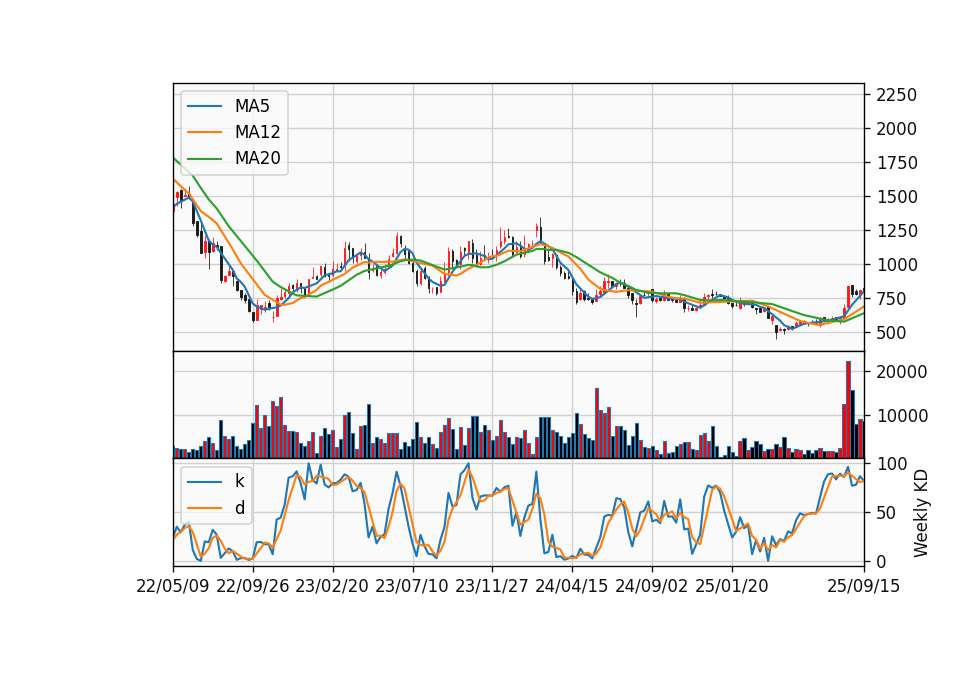Click the 1000 price axis label
The height and width of the screenshot is (690, 960).
[x=896, y=265]
